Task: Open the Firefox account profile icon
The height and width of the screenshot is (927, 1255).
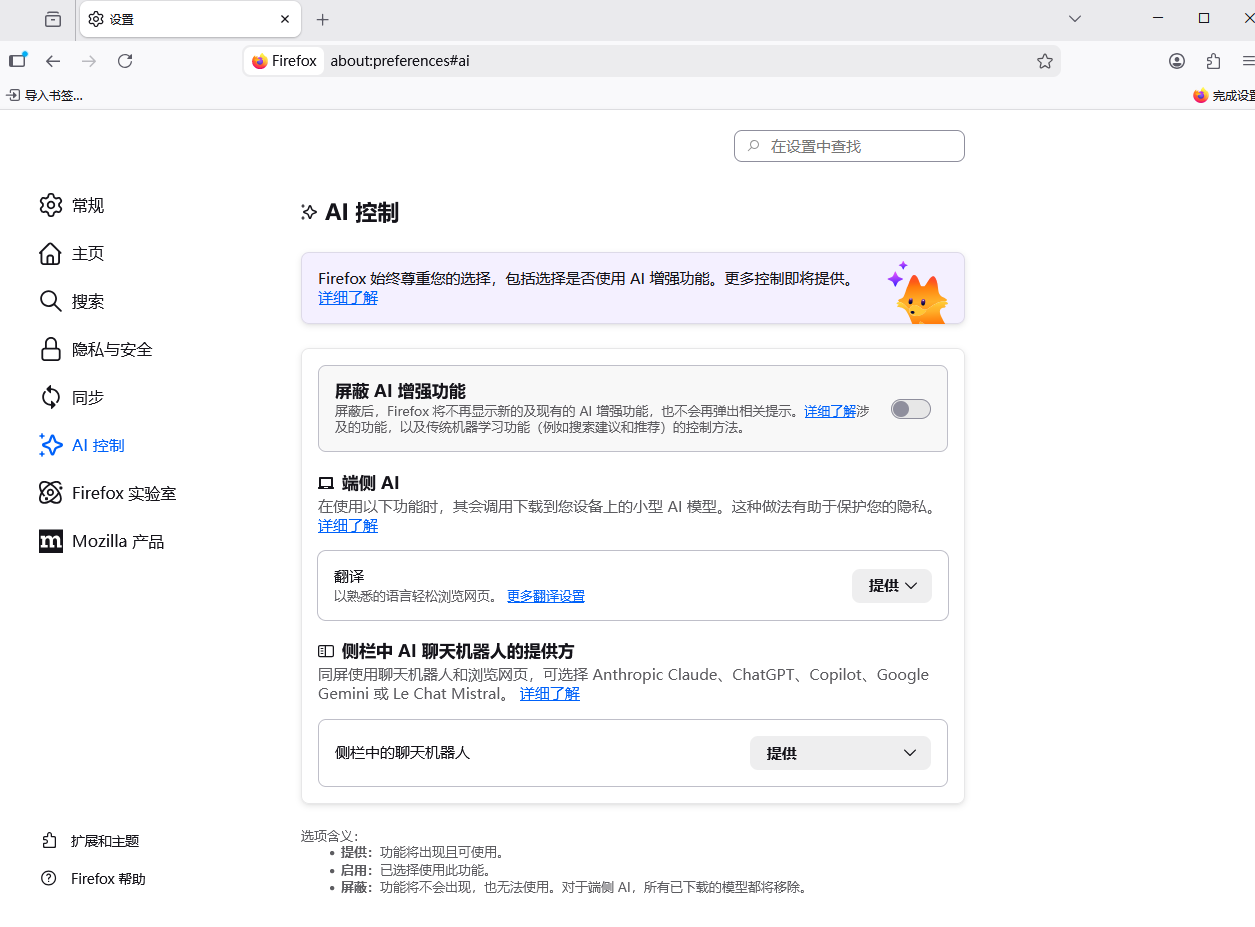Action: pyautogui.click(x=1177, y=61)
